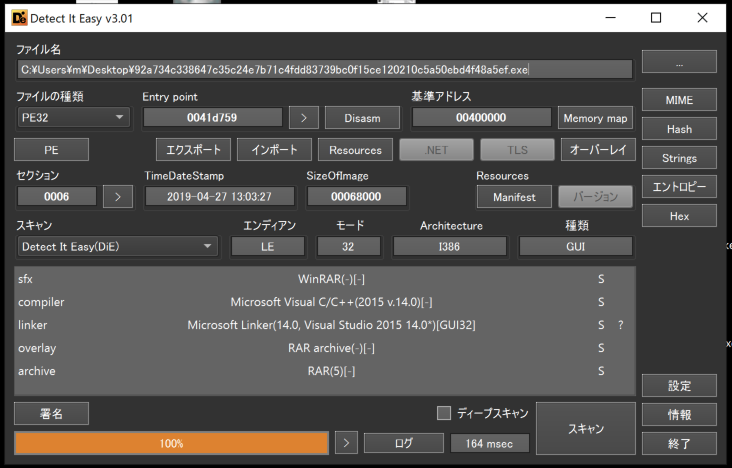This screenshot has height=468, width=732.
Task: Click the Detect It Easy title bar icon
Action: coord(19,18)
